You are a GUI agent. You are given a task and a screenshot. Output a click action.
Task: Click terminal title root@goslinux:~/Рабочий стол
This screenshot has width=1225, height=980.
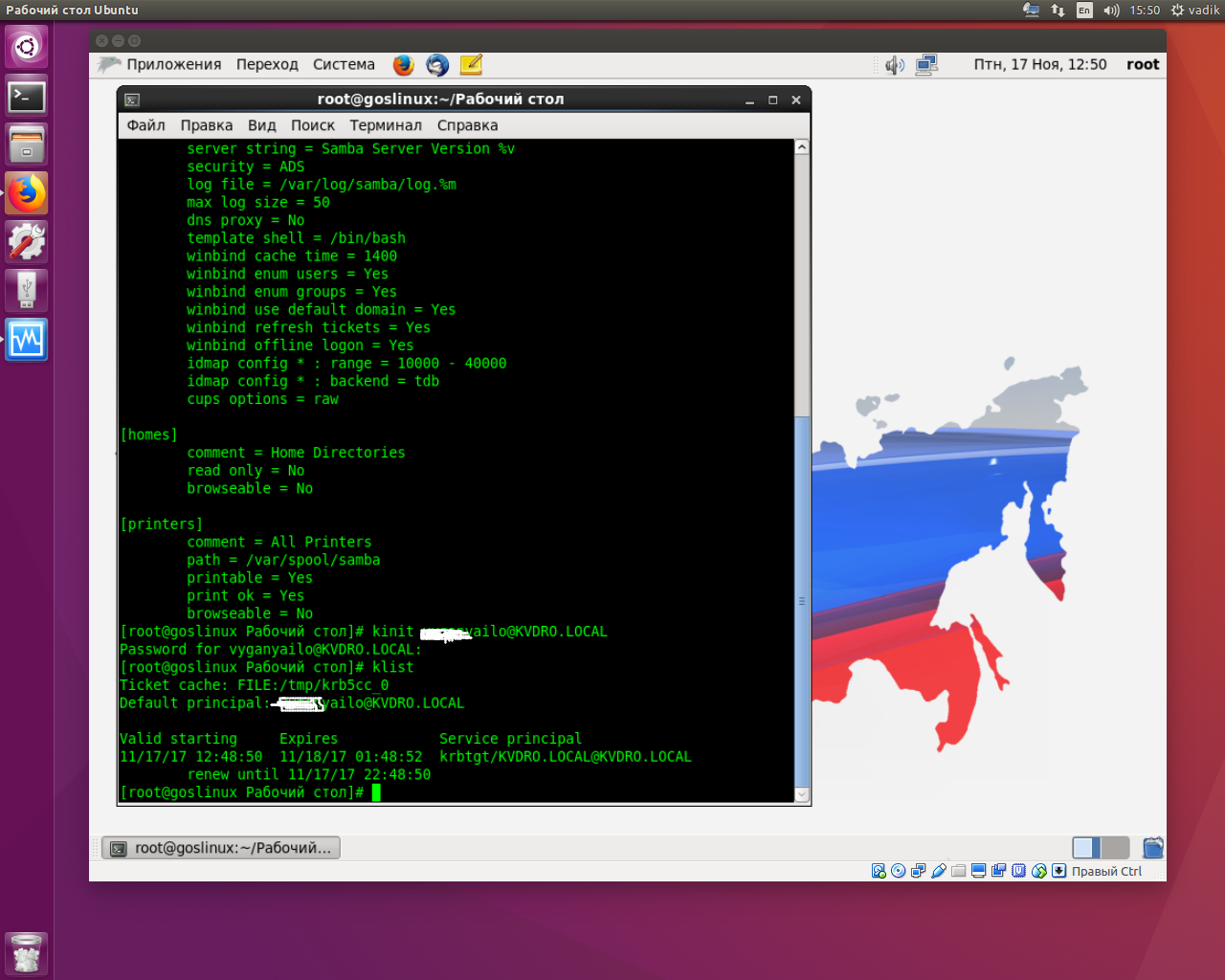point(440,100)
